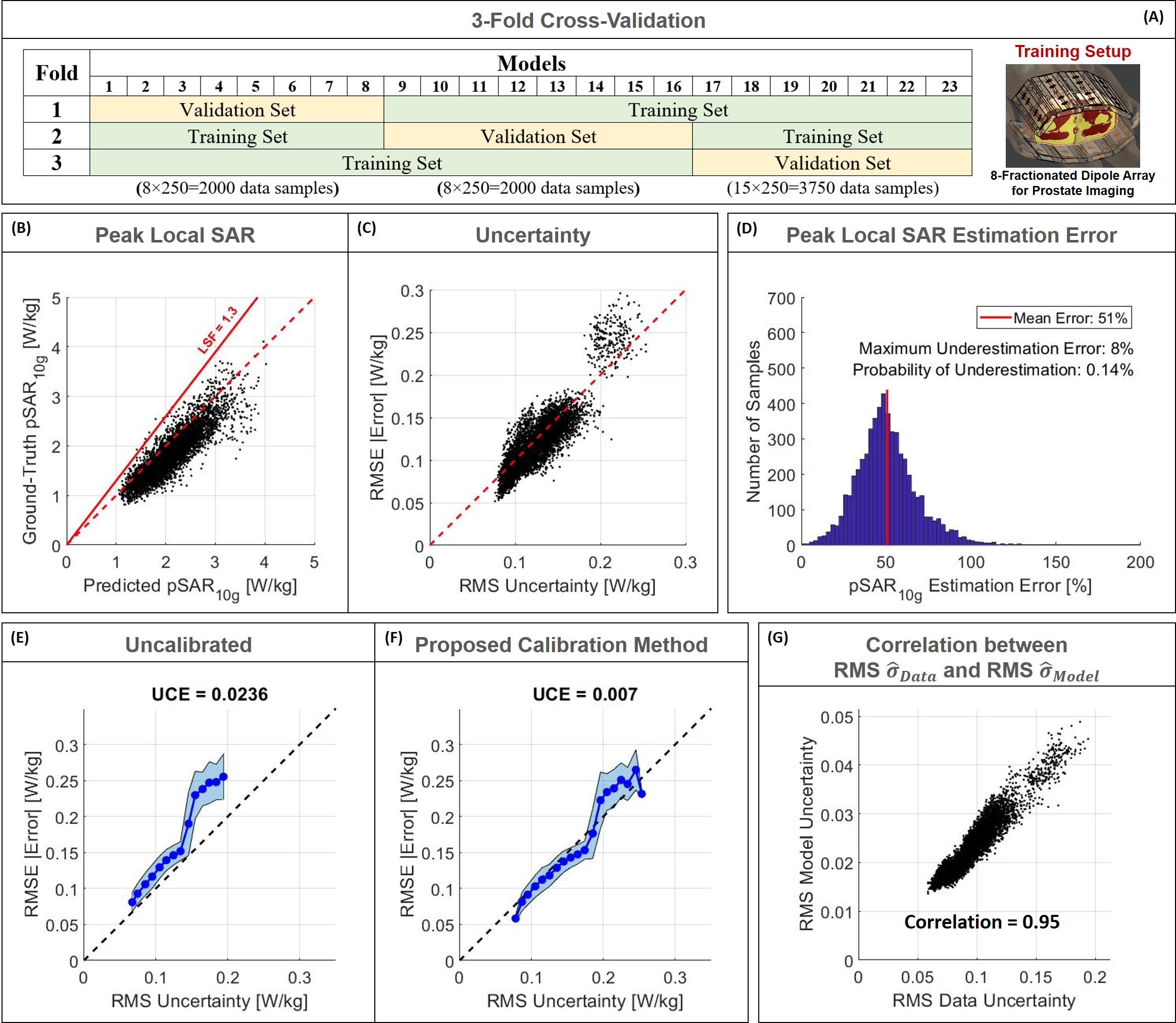
Task: Click the Mean Error: 51% legend box
Action: [x=1054, y=318]
